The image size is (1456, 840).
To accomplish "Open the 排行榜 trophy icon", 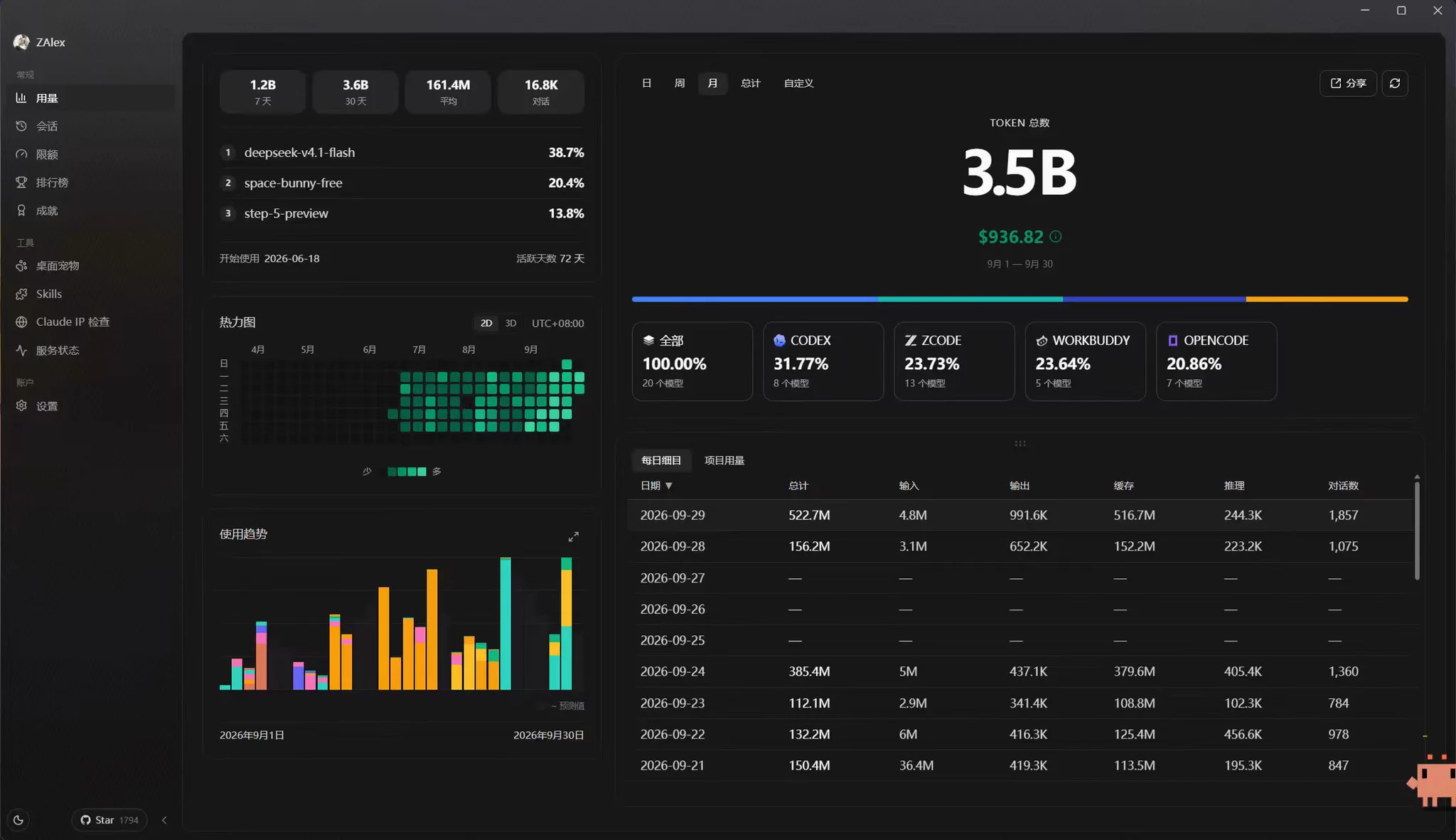I will 21,182.
